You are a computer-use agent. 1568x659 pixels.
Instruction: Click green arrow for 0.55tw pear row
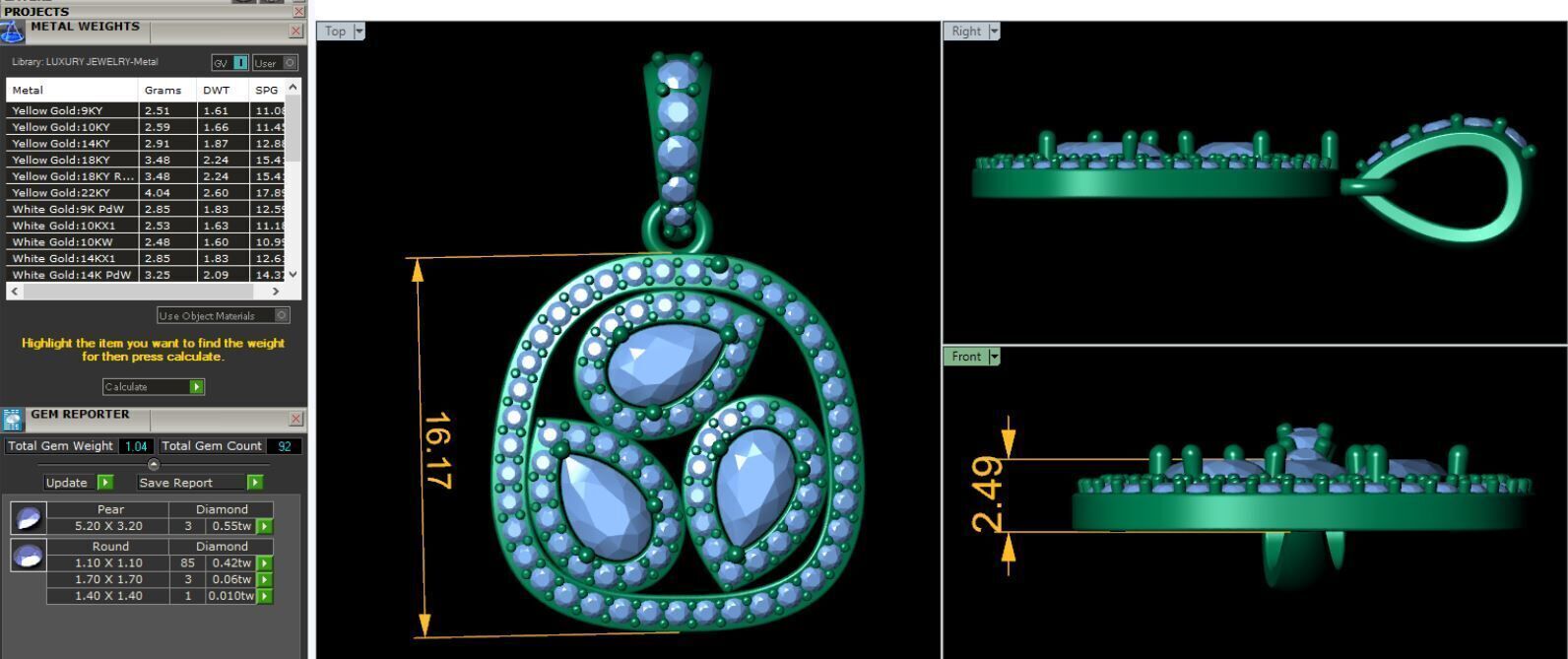click(x=264, y=526)
